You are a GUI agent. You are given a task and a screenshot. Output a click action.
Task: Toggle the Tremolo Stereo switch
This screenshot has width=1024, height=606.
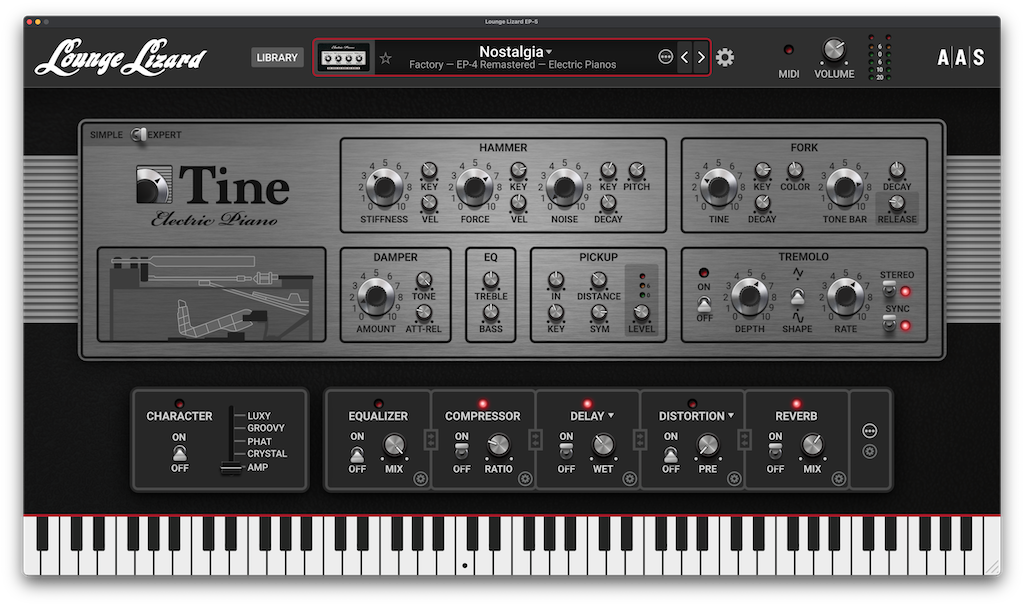pyautogui.click(x=889, y=288)
